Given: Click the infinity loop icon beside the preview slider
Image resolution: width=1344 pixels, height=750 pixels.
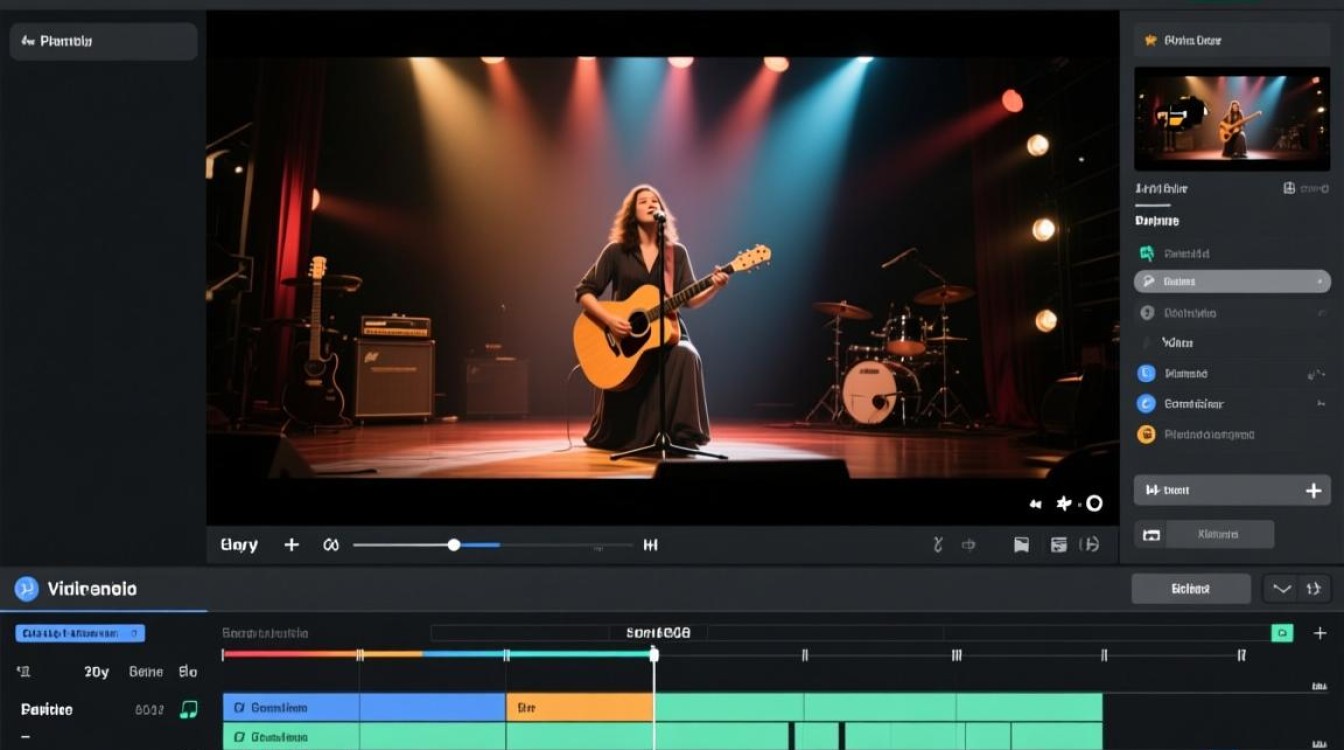Looking at the screenshot, I should (331, 545).
